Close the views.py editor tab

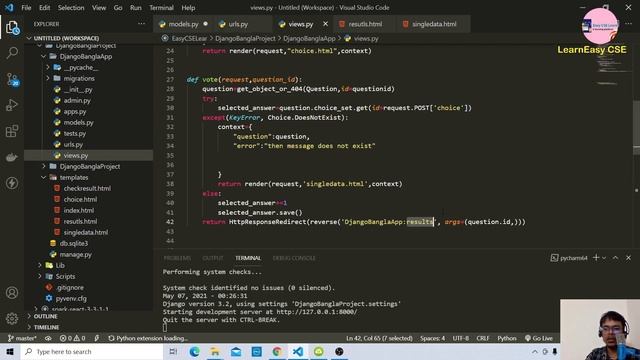pos(325,24)
